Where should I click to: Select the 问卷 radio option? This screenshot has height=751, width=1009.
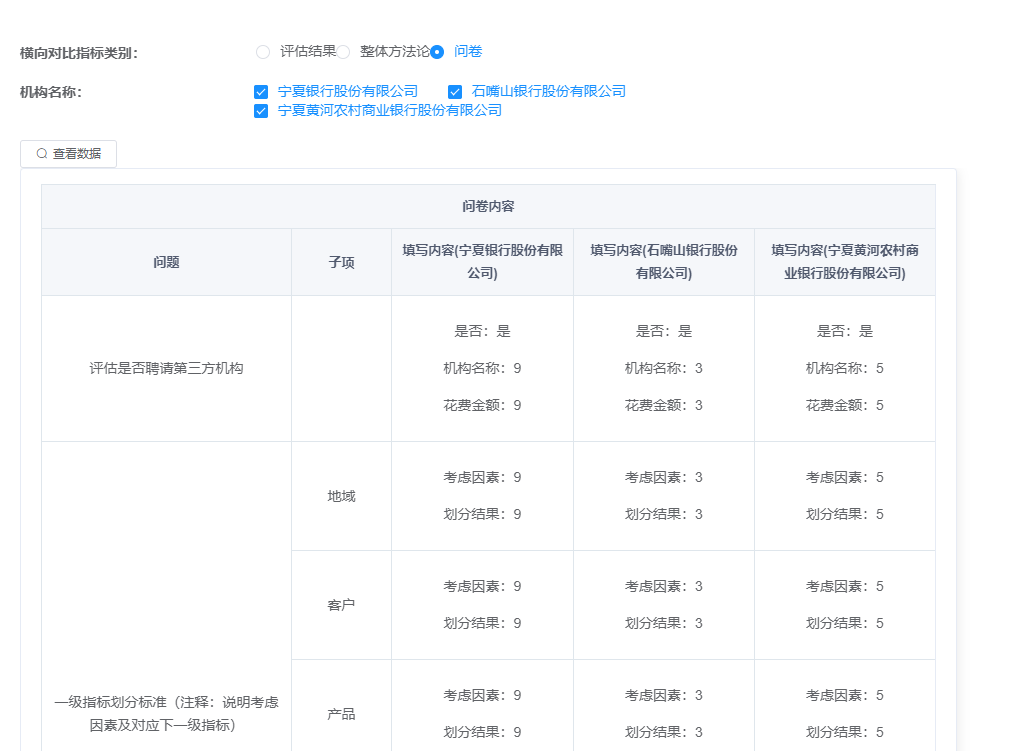[437, 52]
